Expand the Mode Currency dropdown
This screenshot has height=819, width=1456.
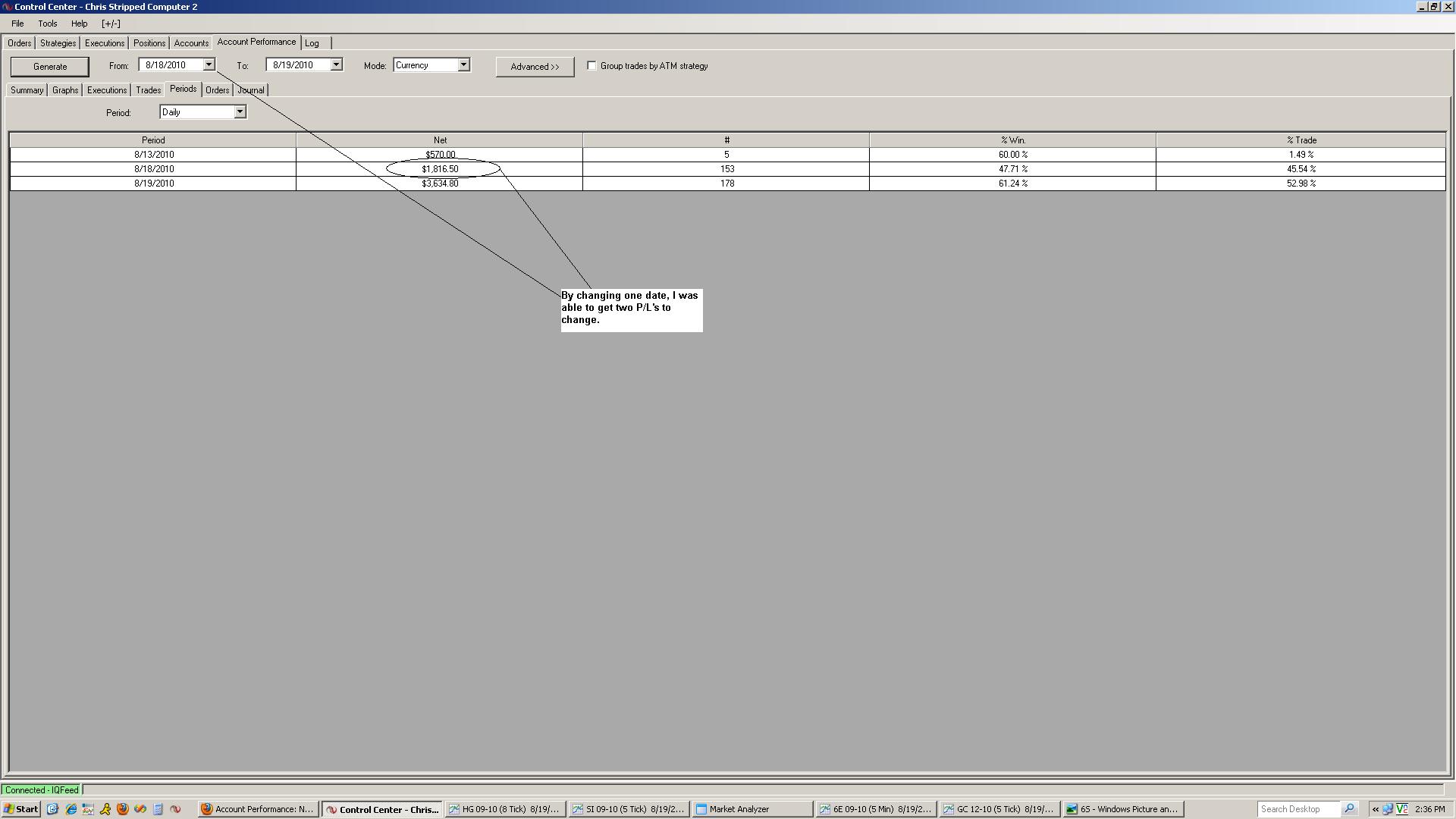click(463, 65)
